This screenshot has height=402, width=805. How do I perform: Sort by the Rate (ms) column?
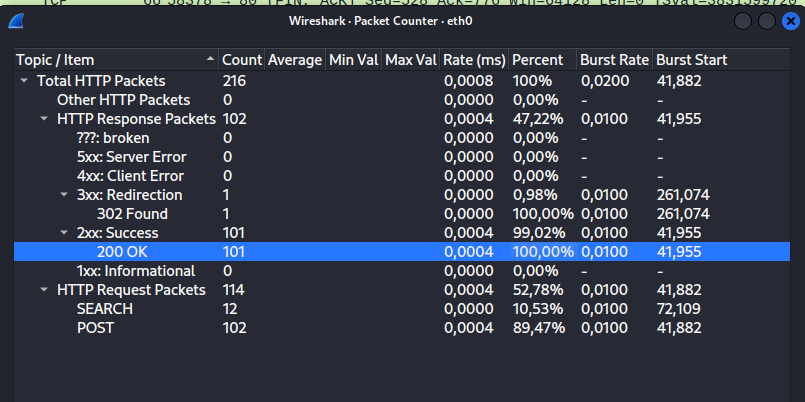(x=475, y=60)
